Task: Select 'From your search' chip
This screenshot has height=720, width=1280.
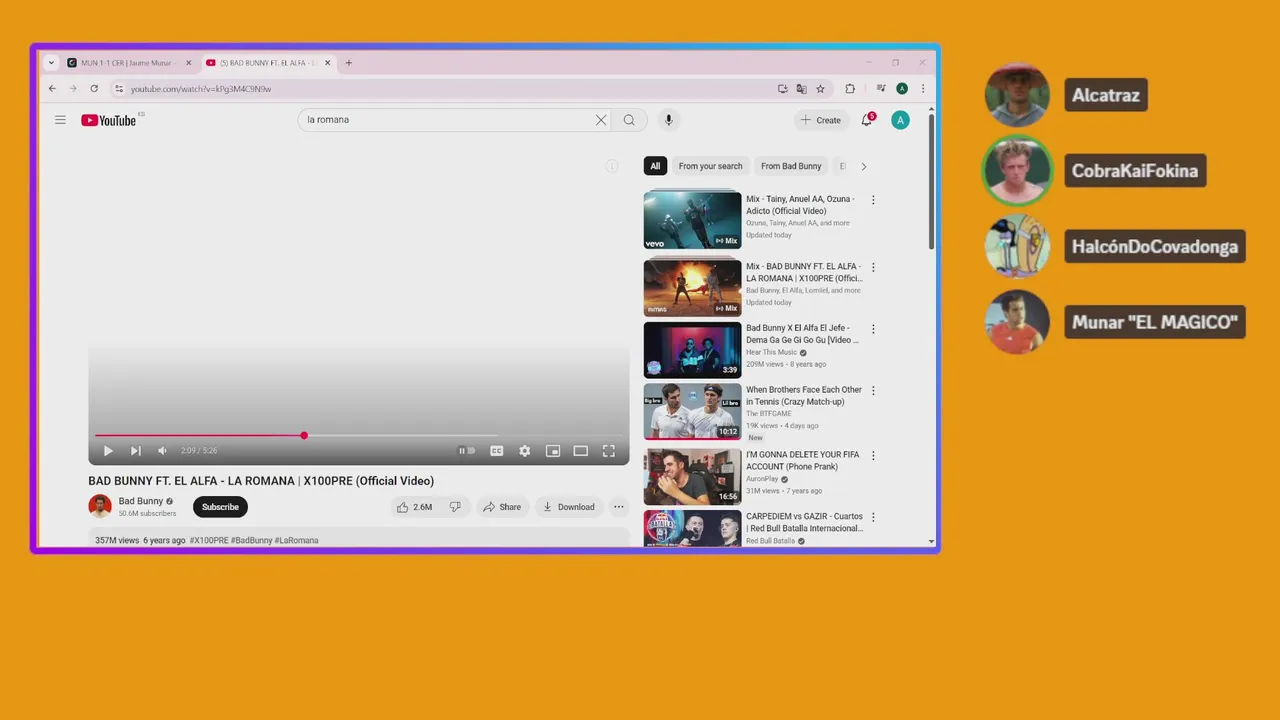Action: click(710, 166)
